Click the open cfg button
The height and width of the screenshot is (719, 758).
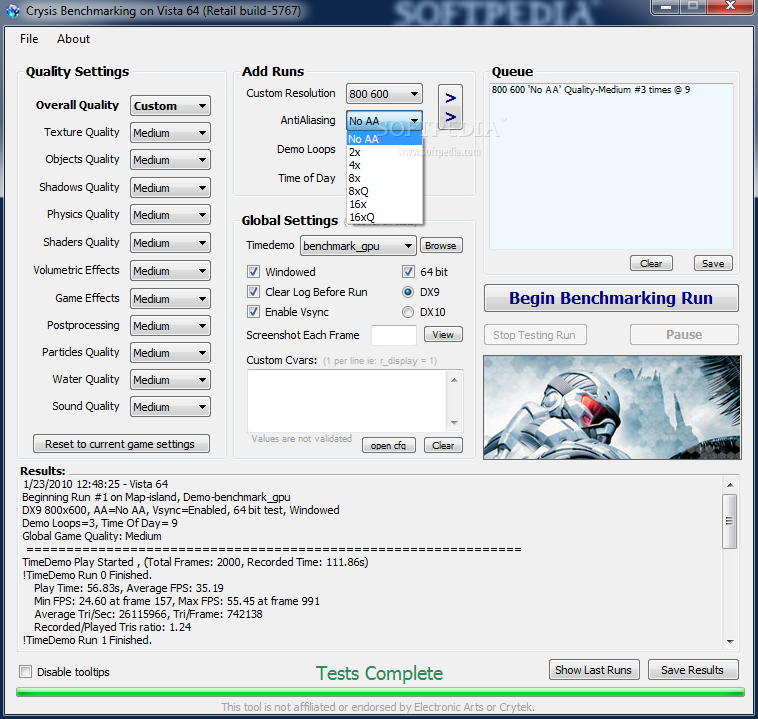(x=389, y=445)
